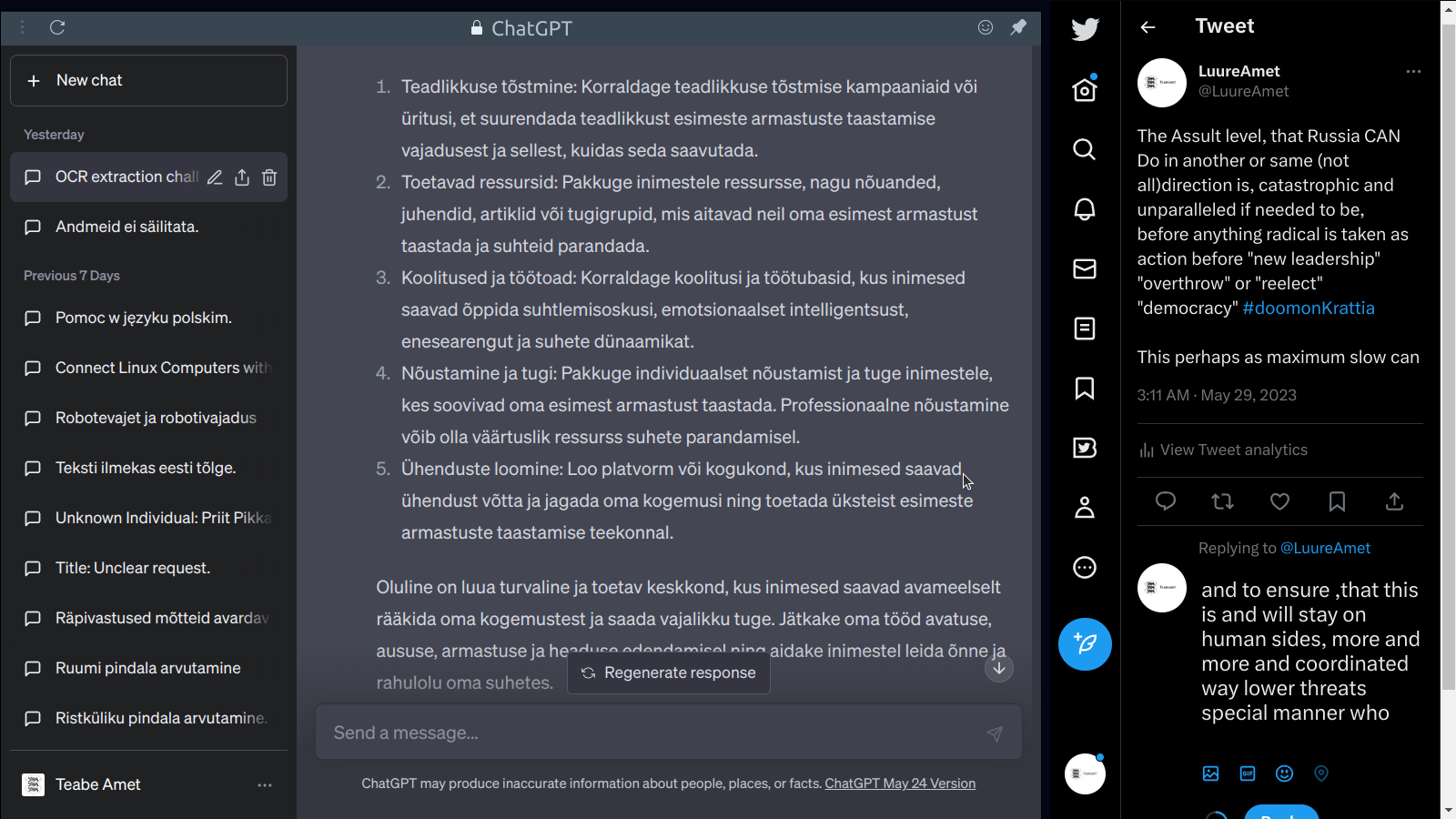Click Regenerate response button
Image resolution: width=1456 pixels, height=819 pixels.
(669, 673)
